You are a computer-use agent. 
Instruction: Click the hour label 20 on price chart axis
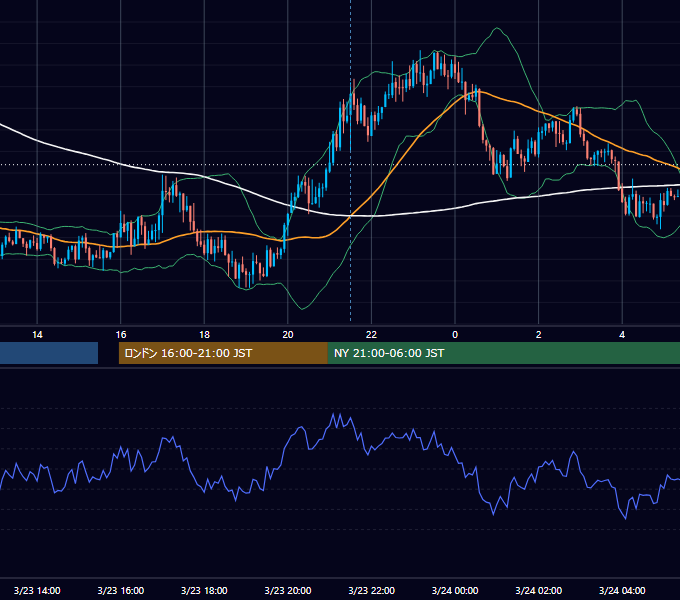(x=288, y=335)
